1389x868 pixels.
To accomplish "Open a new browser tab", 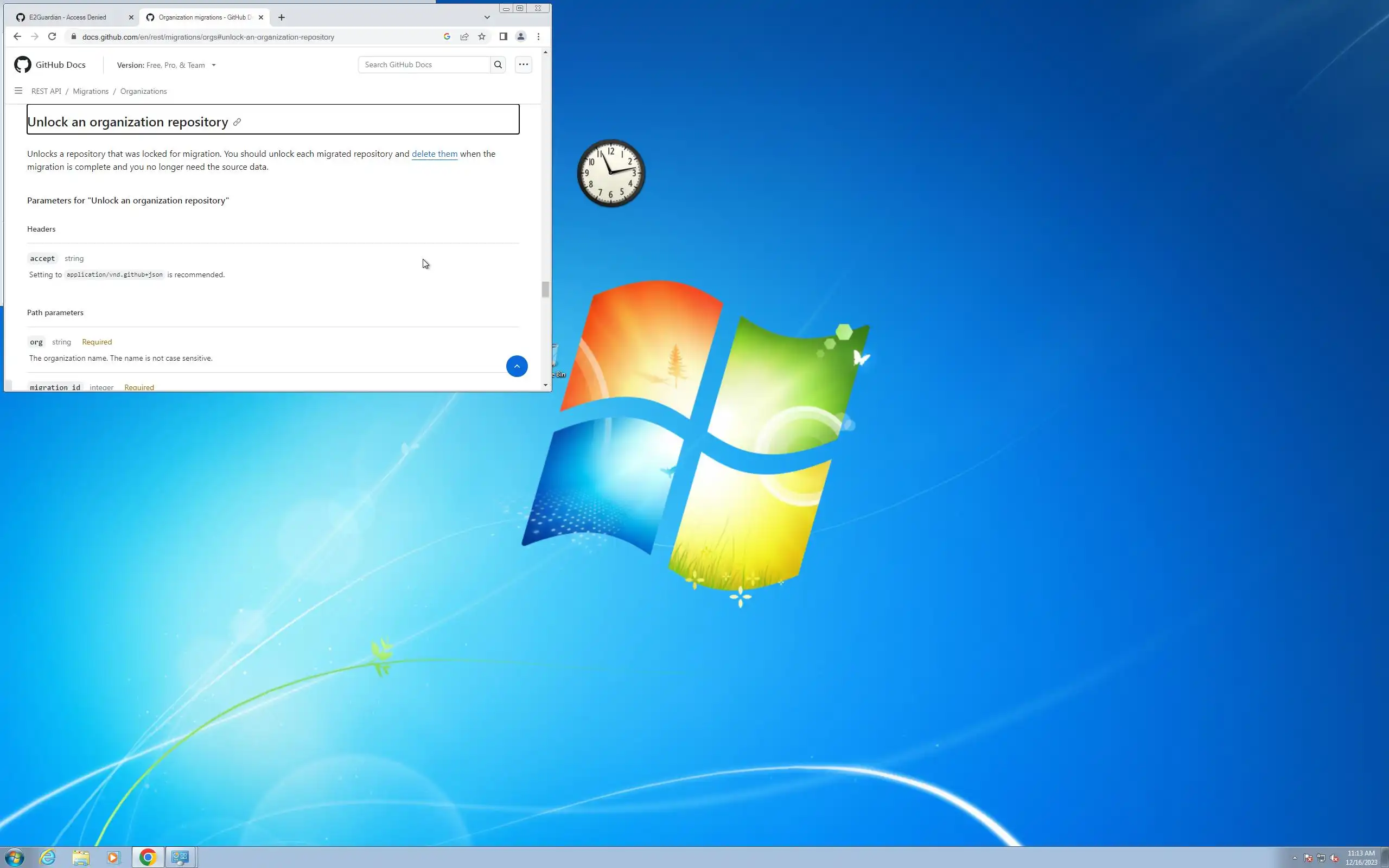I will 281,17.
